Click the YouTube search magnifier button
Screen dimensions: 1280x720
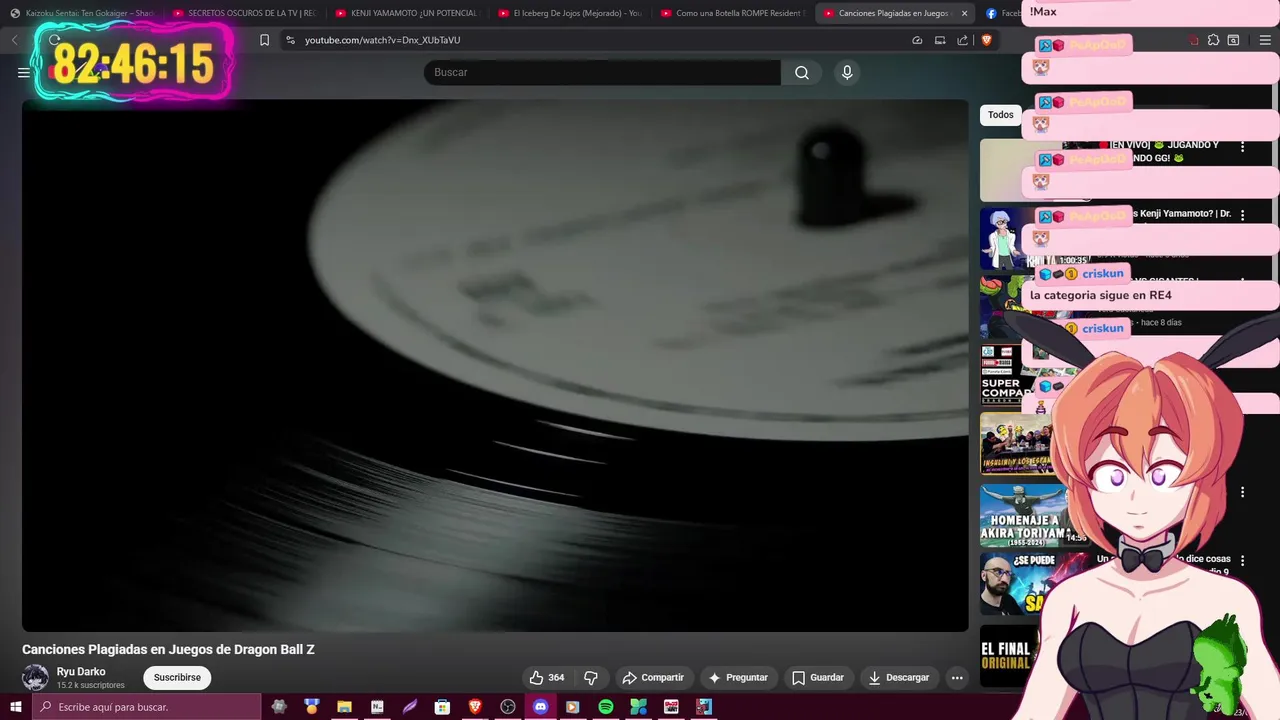pyautogui.click(x=802, y=72)
